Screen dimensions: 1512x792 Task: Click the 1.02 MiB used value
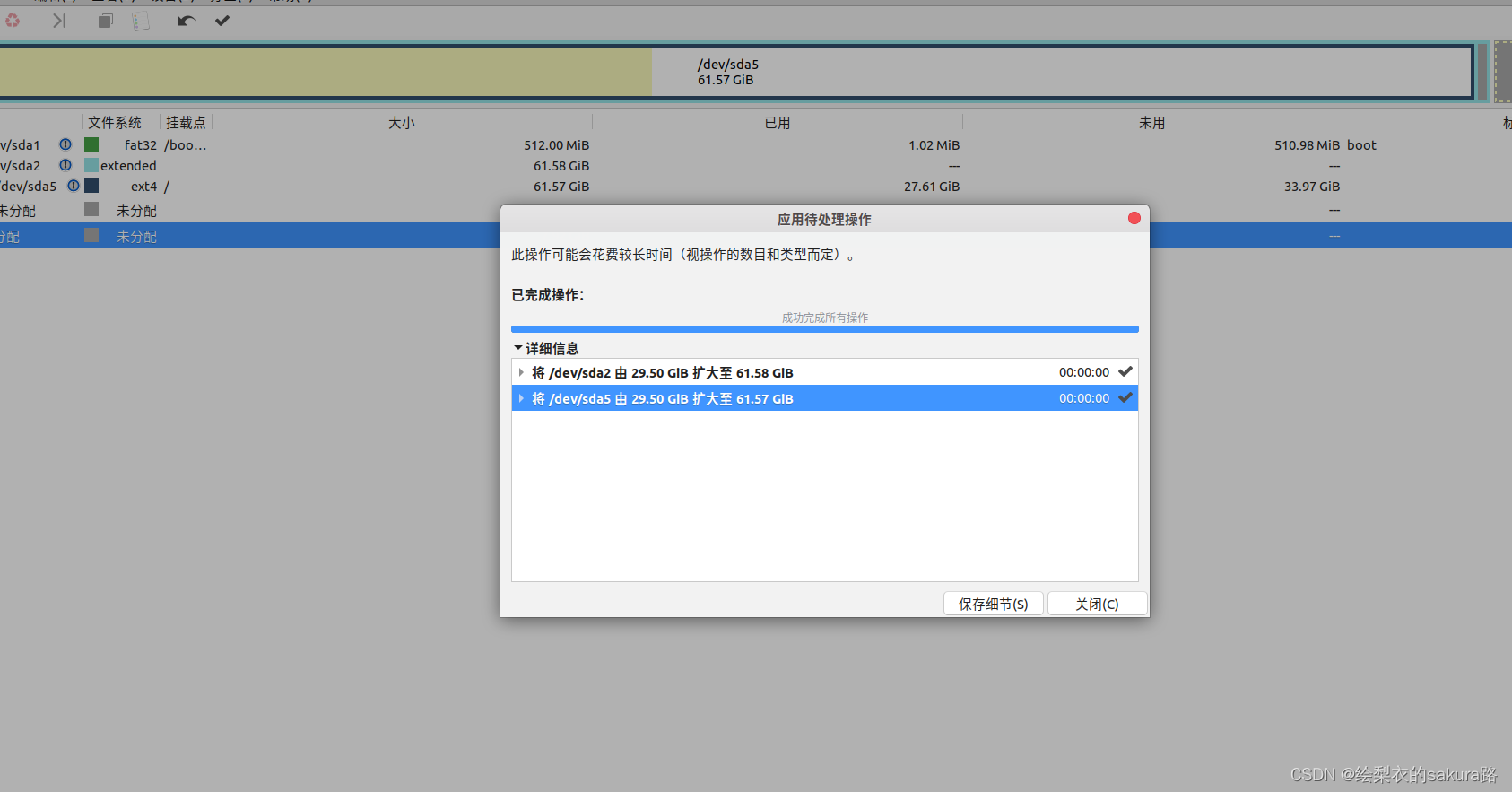[934, 145]
